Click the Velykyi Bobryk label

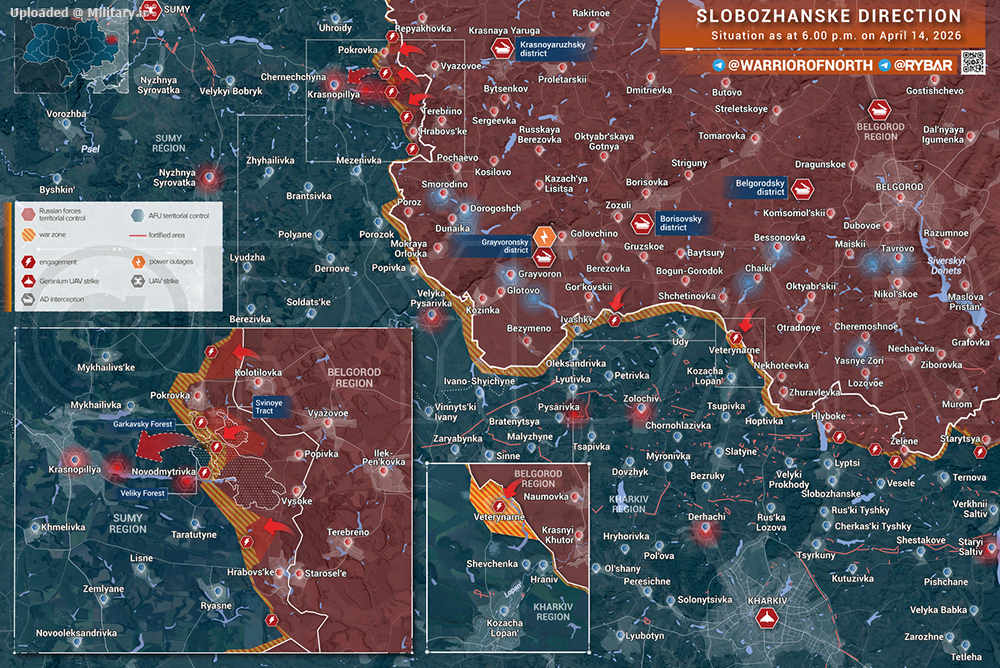pyautogui.click(x=231, y=91)
